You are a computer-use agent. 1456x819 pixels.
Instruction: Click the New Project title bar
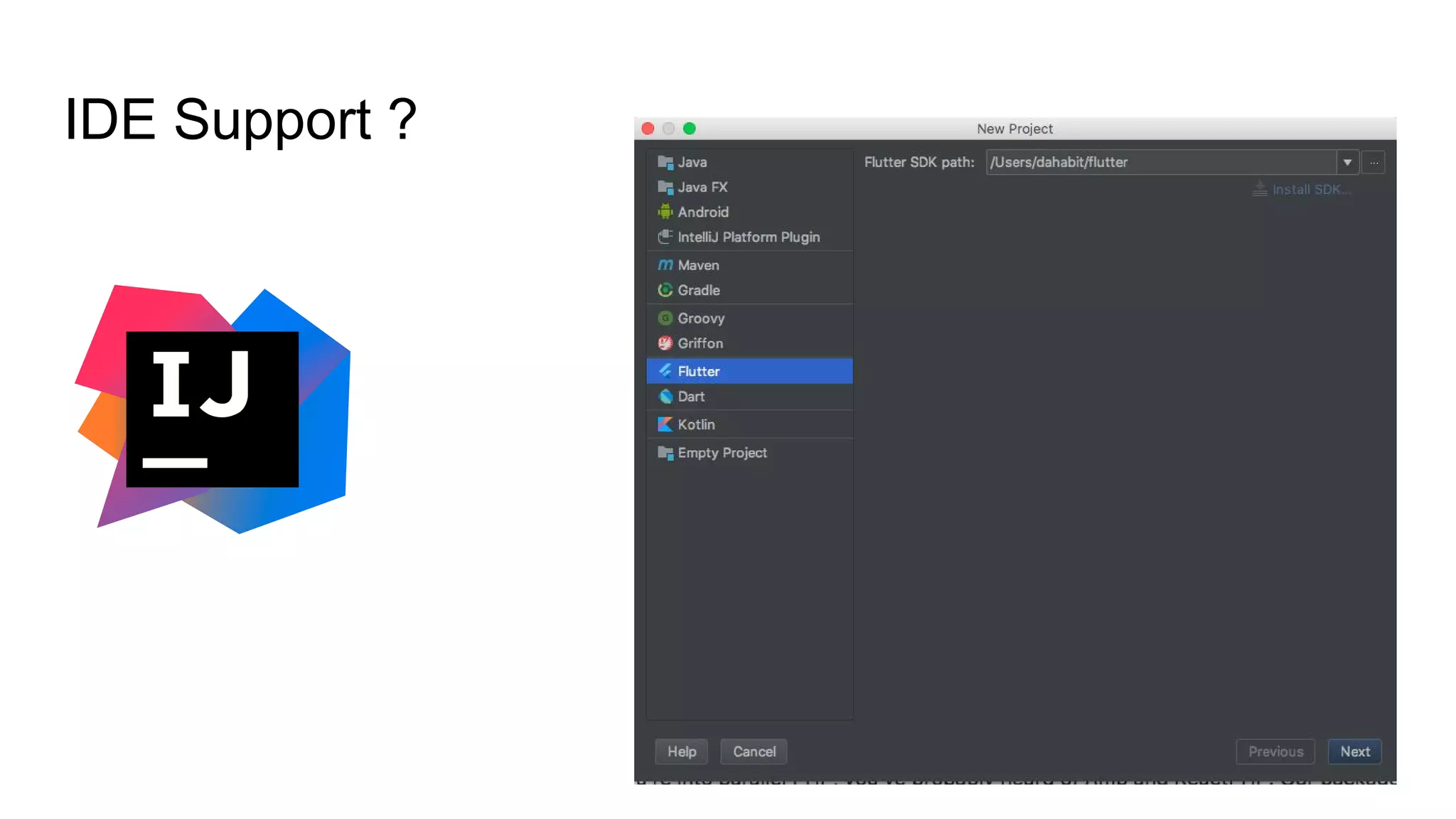pyautogui.click(x=1015, y=129)
